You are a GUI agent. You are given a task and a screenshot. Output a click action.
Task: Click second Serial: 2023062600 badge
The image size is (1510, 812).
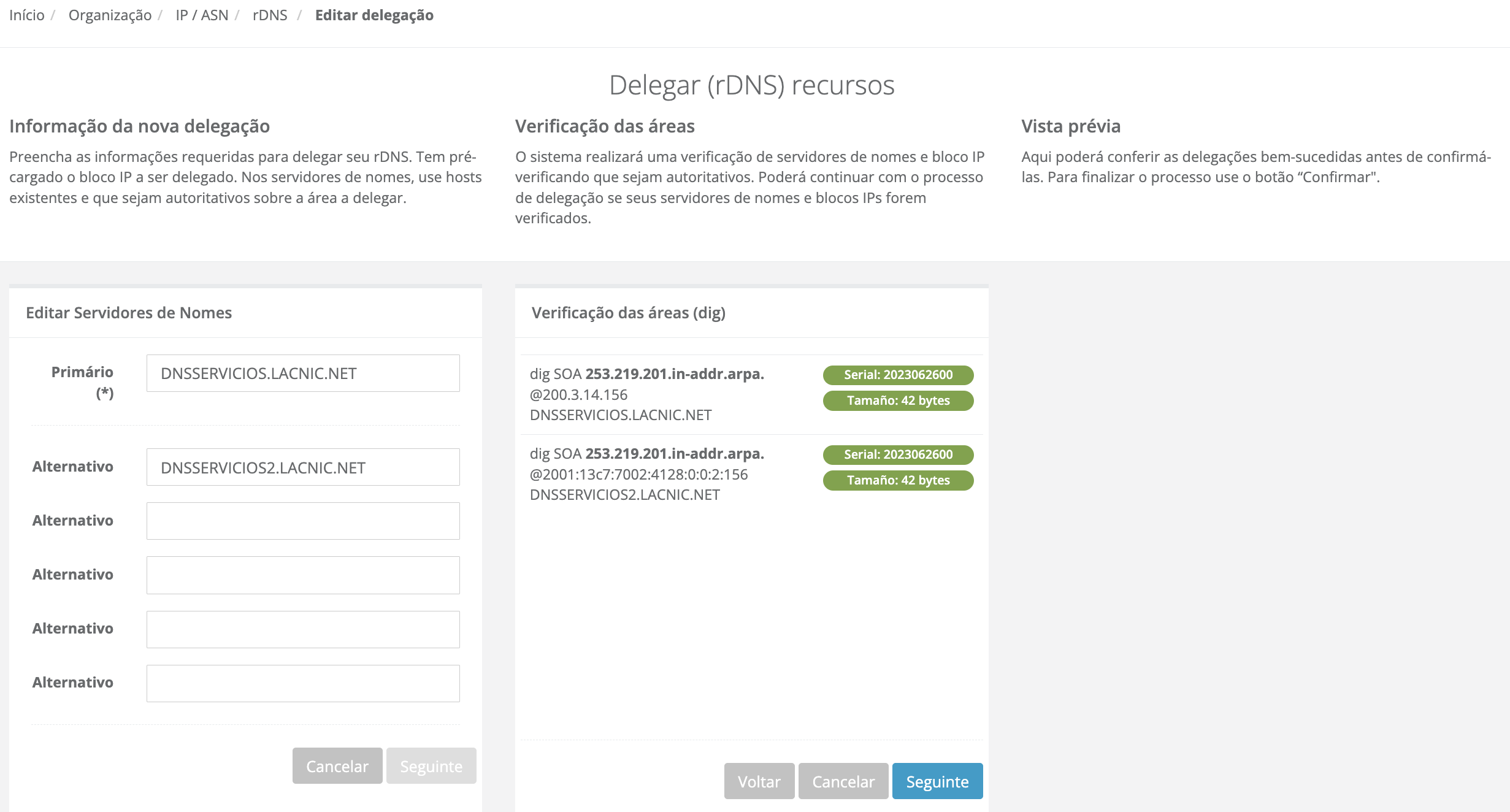click(x=898, y=454)
